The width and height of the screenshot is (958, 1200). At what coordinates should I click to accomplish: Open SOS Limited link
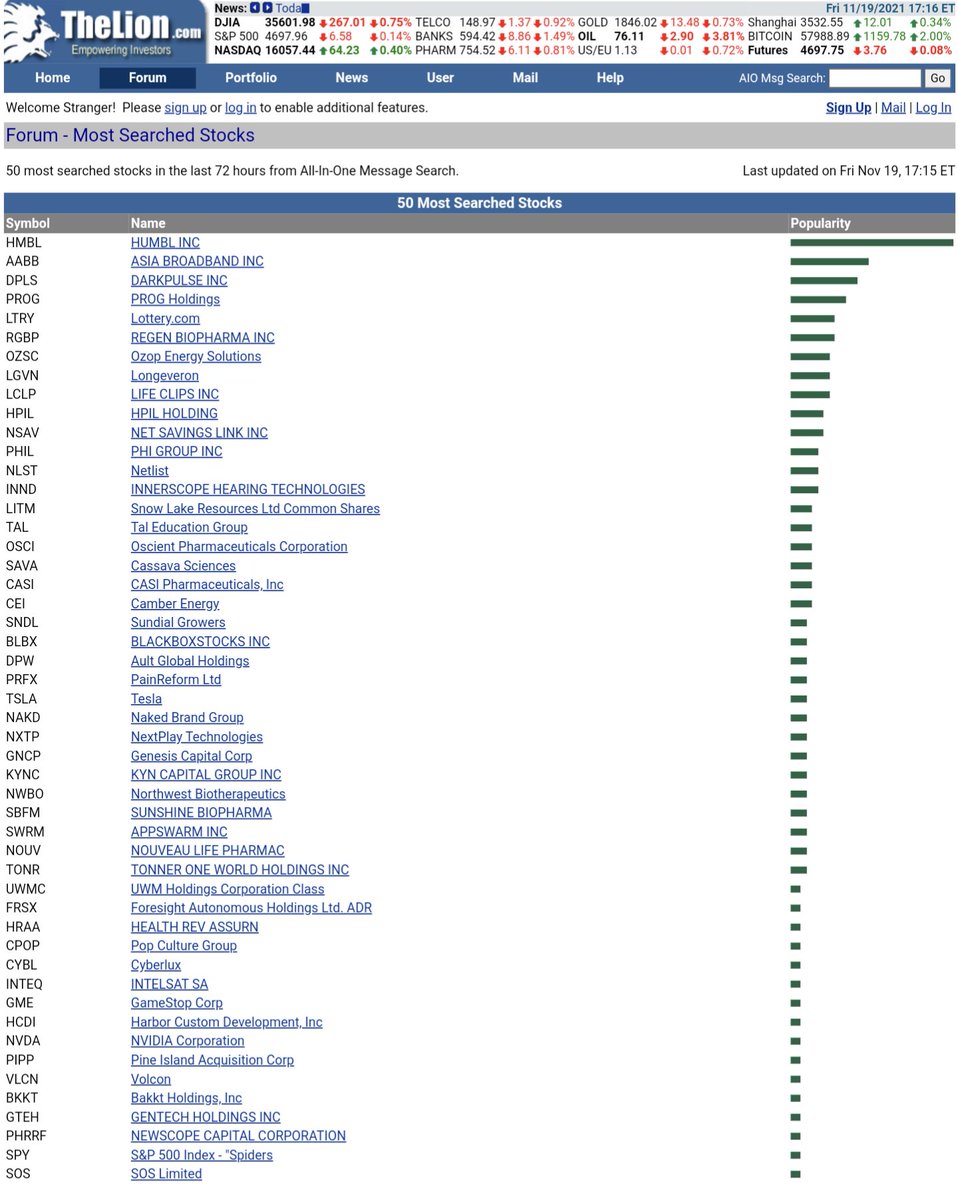[166, 1174]
